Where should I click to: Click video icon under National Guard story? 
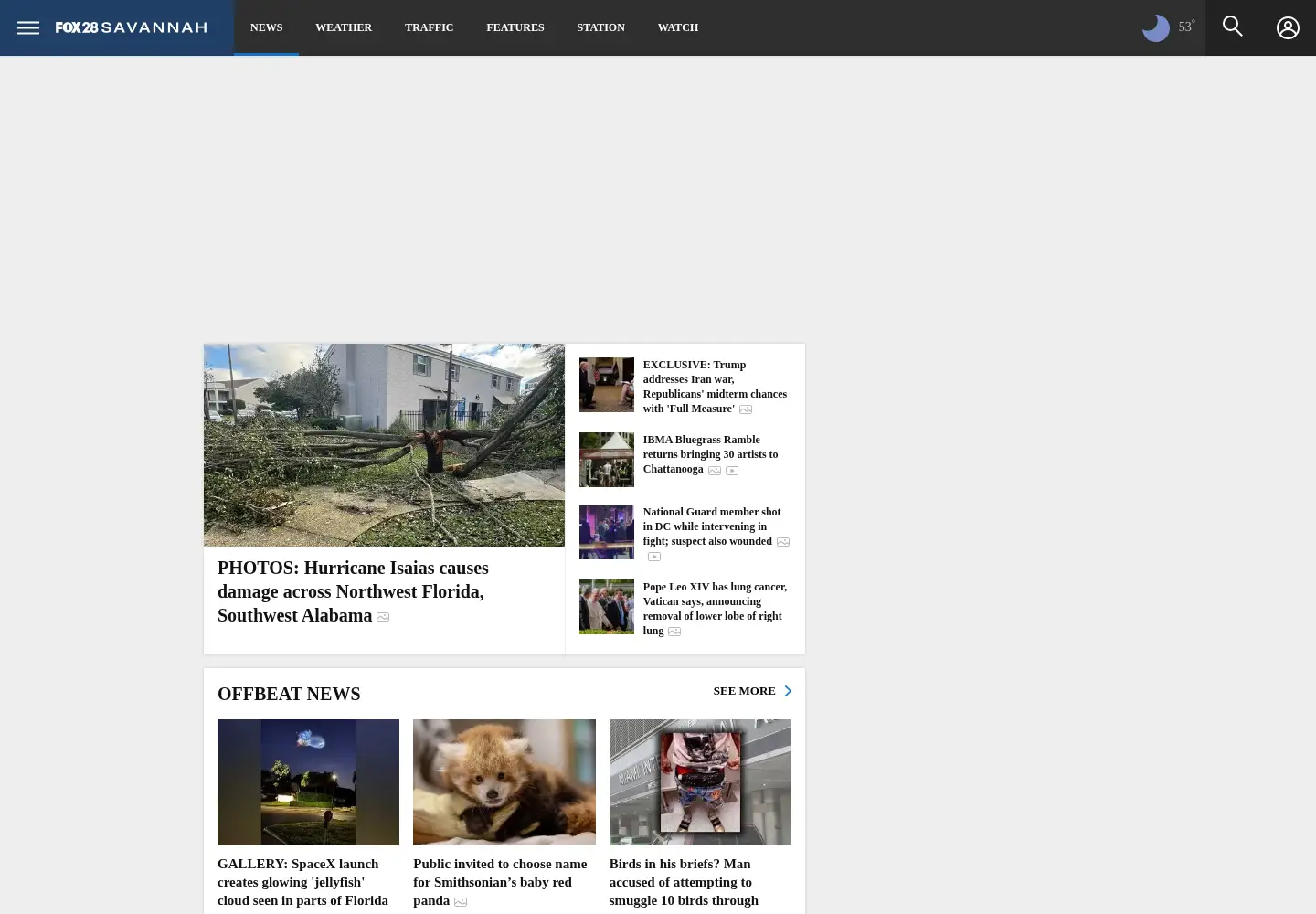654,557
